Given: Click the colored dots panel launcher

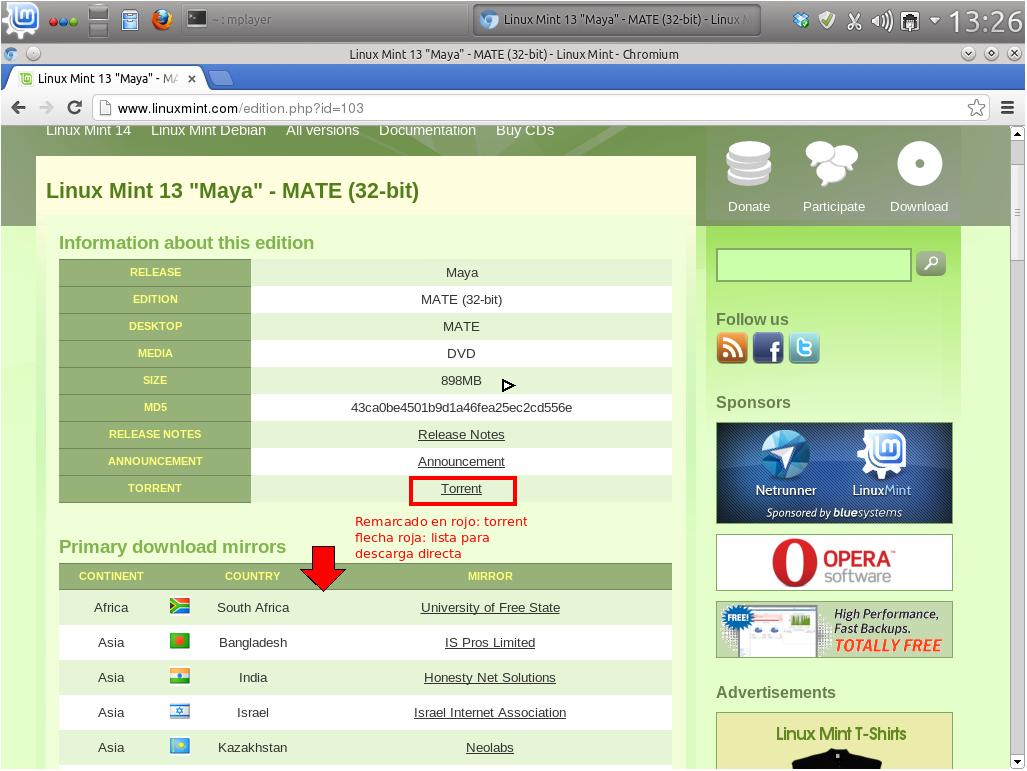Looking at the screenshot, I should click(x=64, y=21).
